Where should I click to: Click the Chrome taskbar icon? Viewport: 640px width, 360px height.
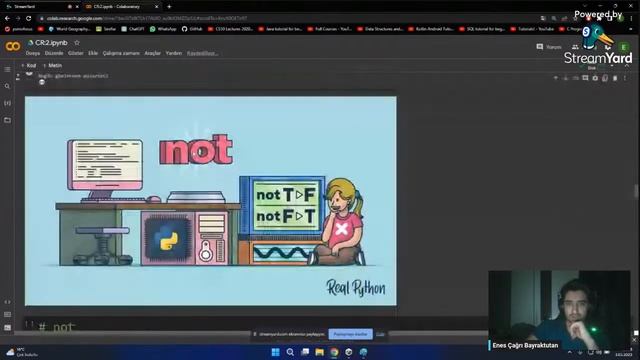(x=334, y=352)
